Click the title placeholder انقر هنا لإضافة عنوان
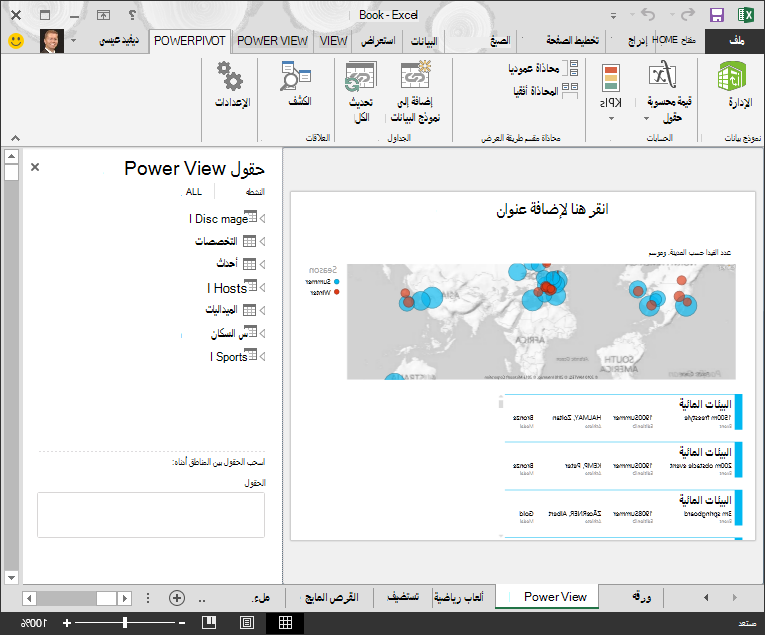Screen dimensions: 765x635 point(552,210)
